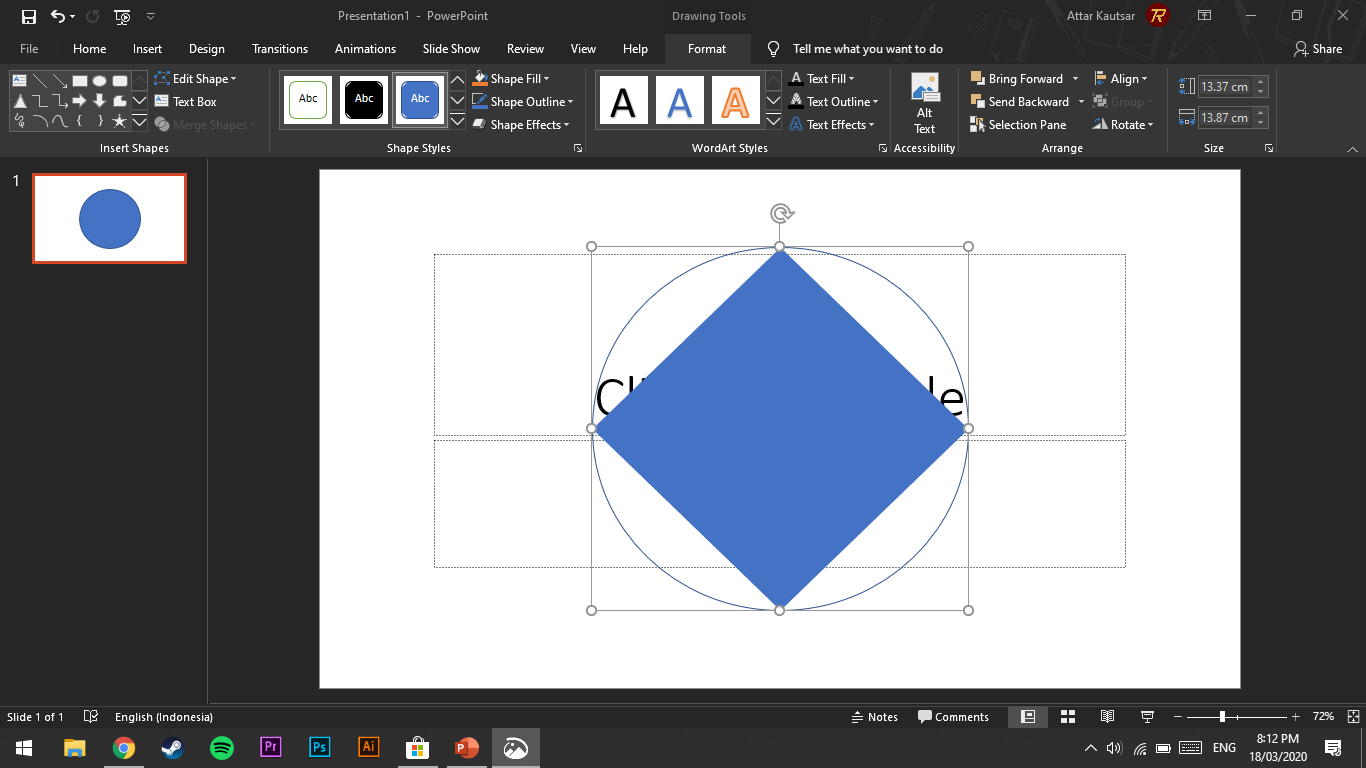The width and height of the screenshot is (1366, 768).
Task: Select the Line Arrow shape
Action: pos(60,81)
